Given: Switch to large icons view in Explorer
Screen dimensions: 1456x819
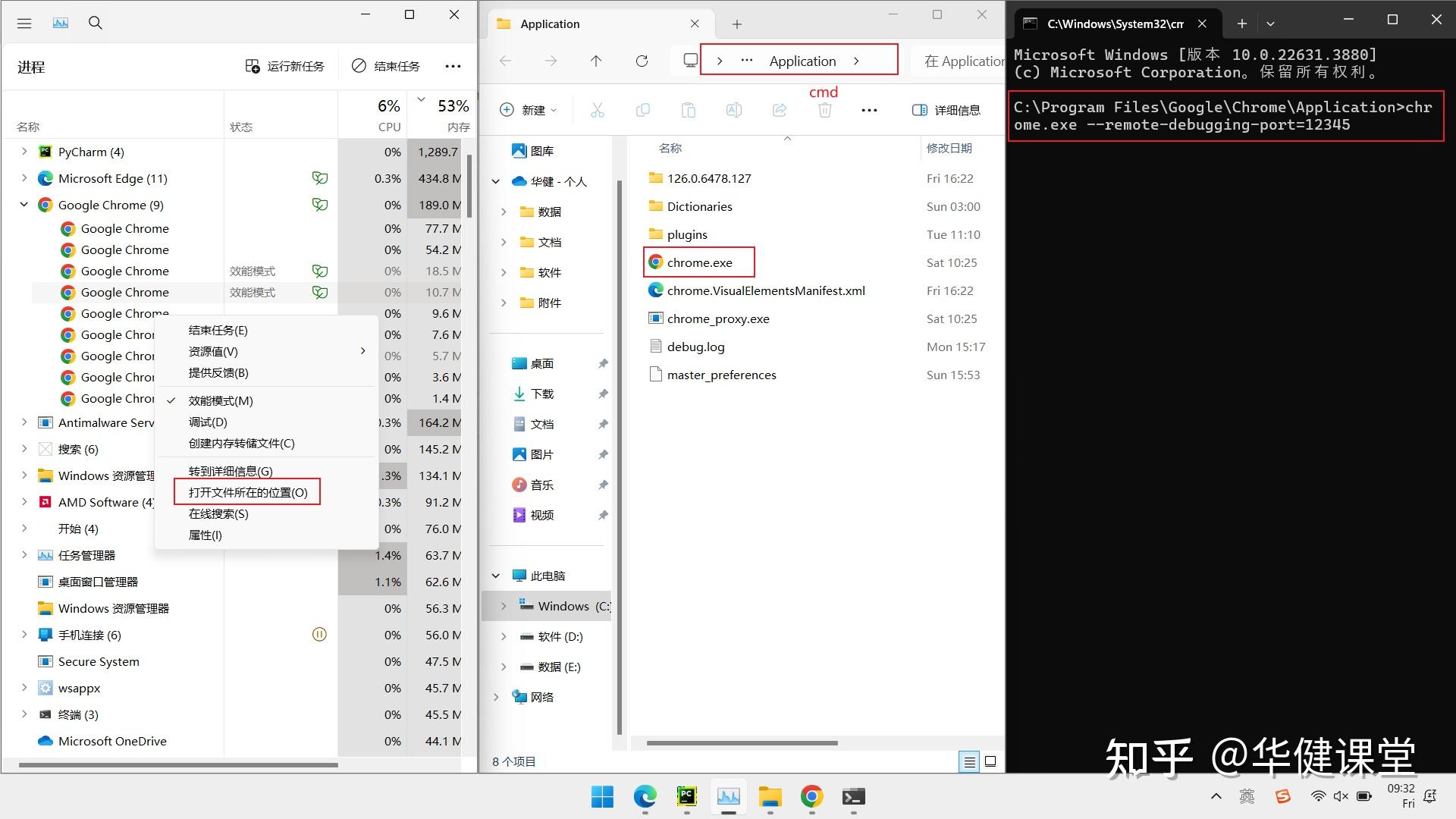Looking at the screenshot, I should tap(990, 761).
